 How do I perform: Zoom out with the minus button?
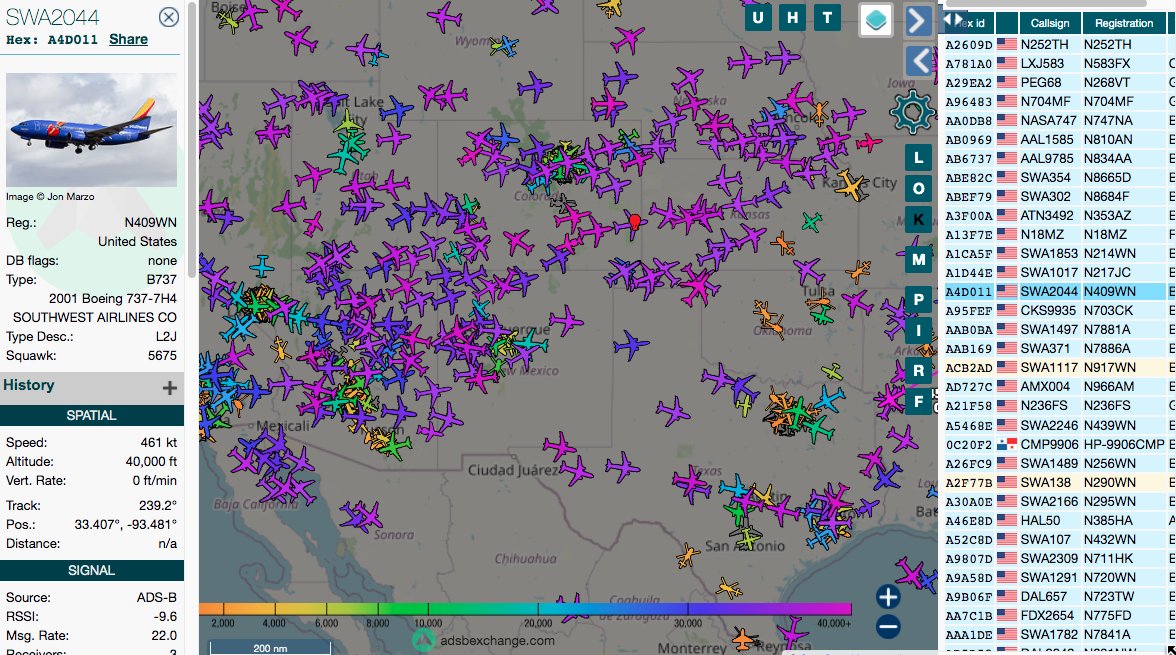click(x=888, y=626)
